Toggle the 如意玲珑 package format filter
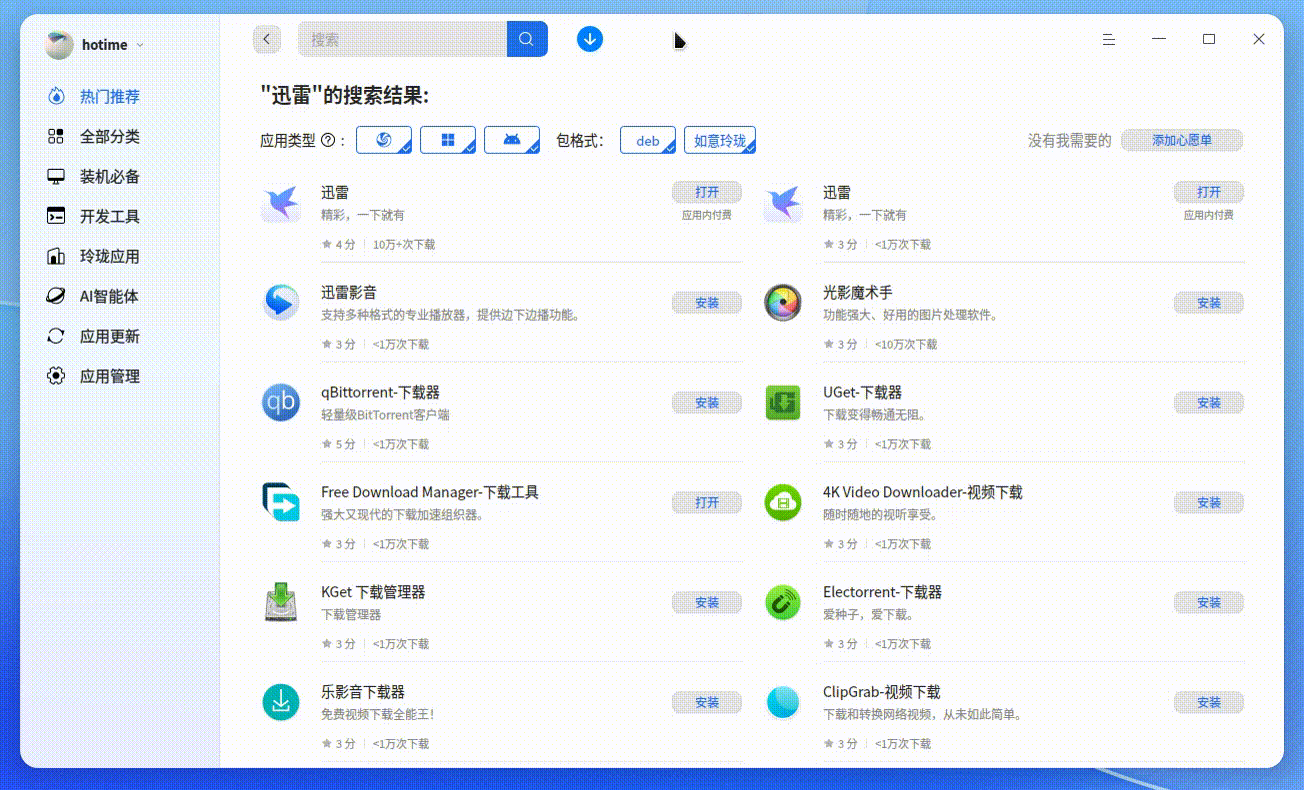1304x790 pixels. pos(720,140)
